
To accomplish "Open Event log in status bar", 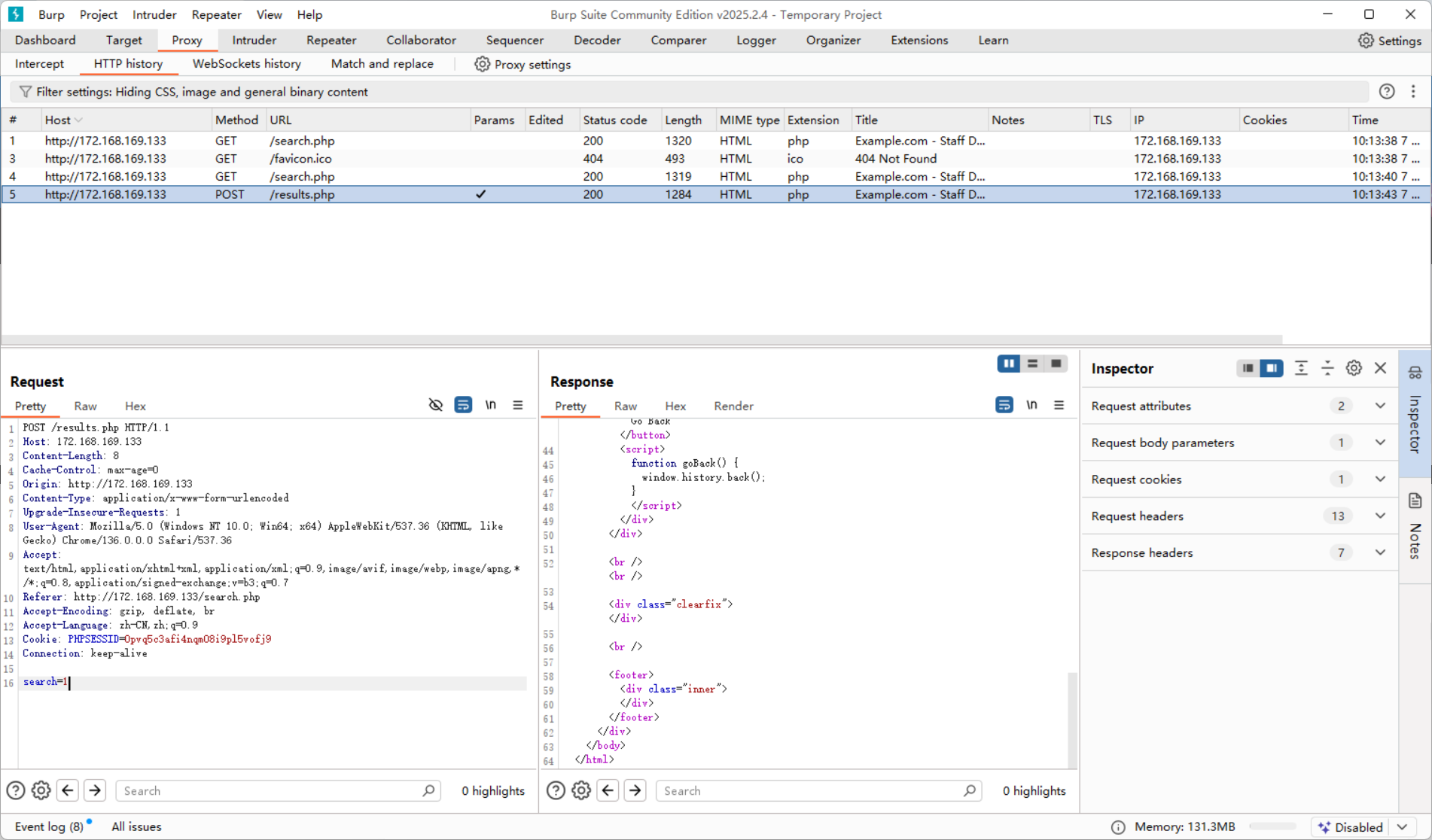I will pos(49,826).
